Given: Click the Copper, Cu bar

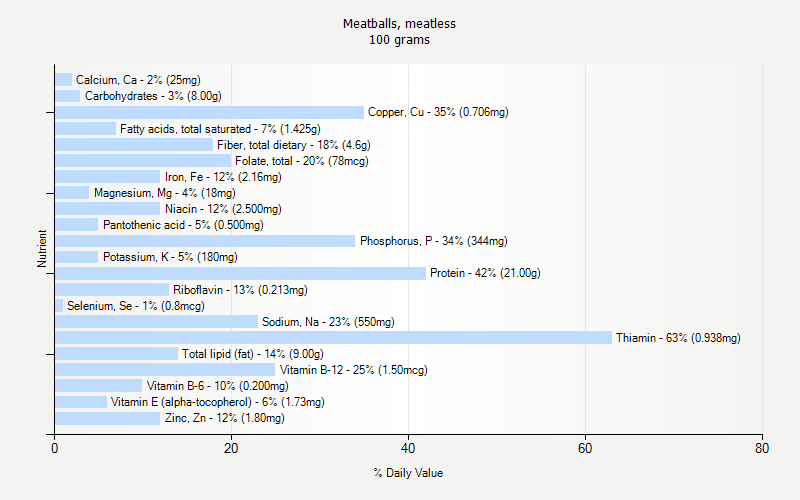Looking at the screenshot, I should (209, 112).
